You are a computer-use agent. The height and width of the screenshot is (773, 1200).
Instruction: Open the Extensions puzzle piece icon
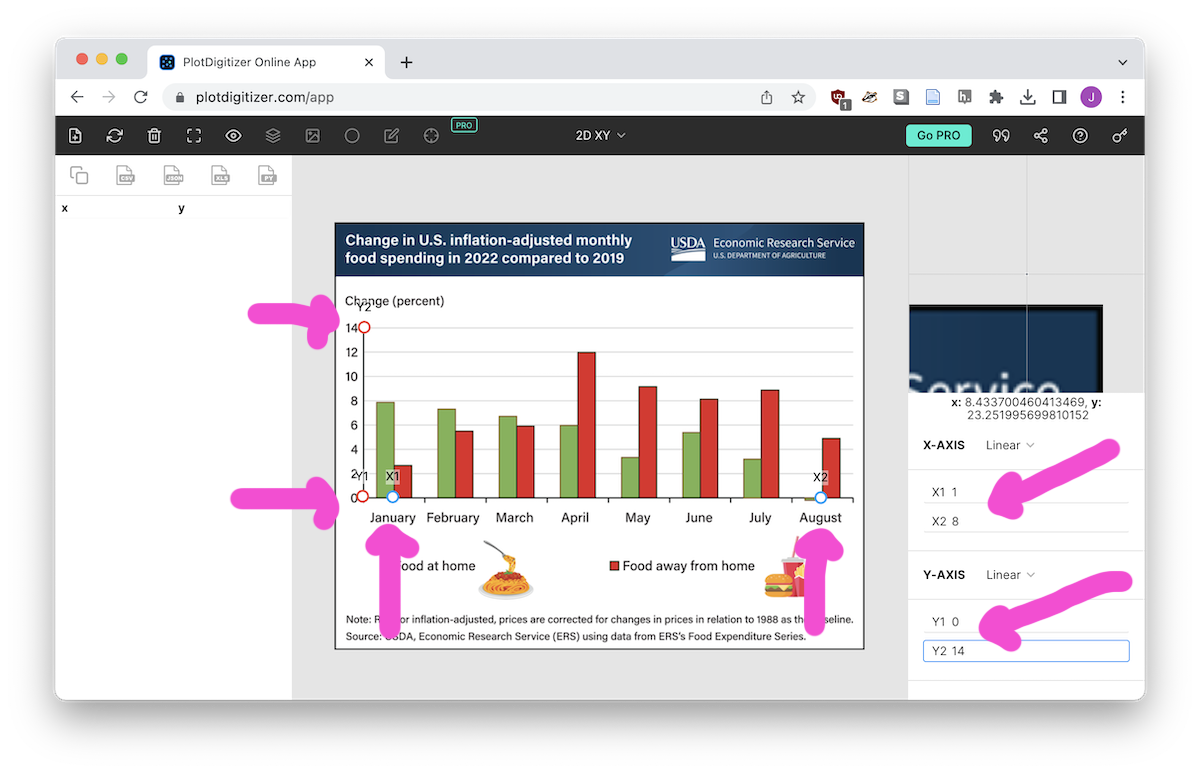tap(996, 97)
